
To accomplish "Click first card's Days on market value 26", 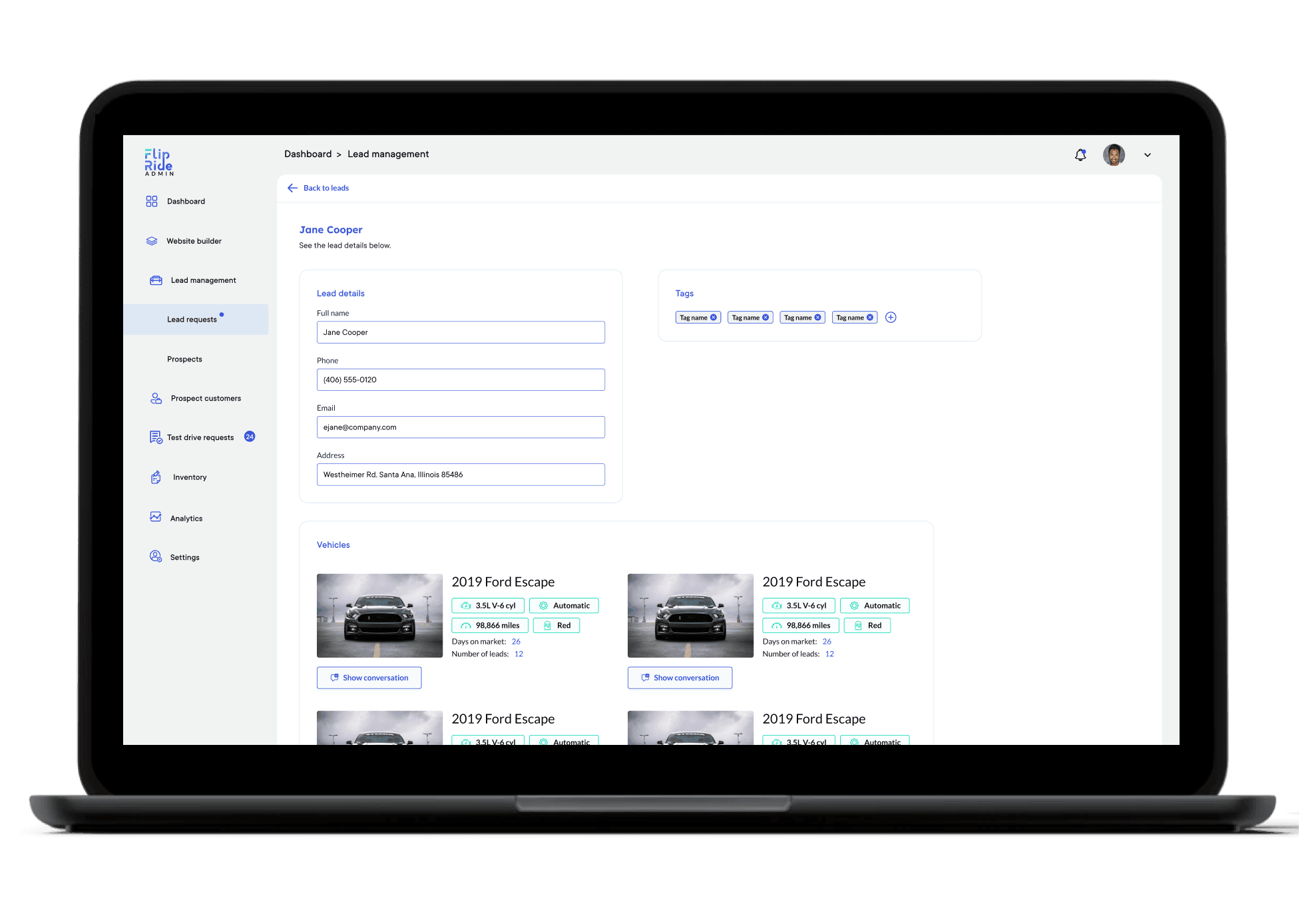I will (516, 642).
